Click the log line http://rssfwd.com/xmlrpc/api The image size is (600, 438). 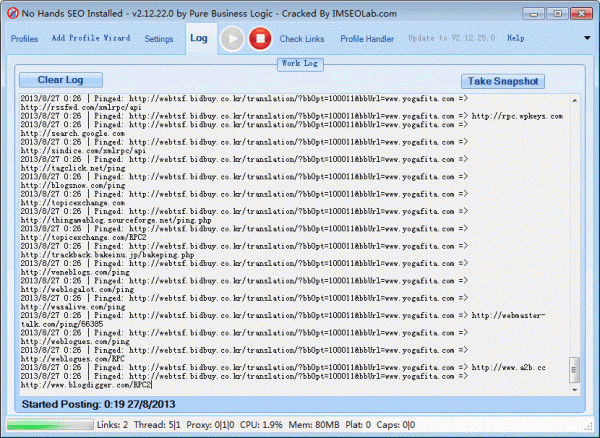81,107
